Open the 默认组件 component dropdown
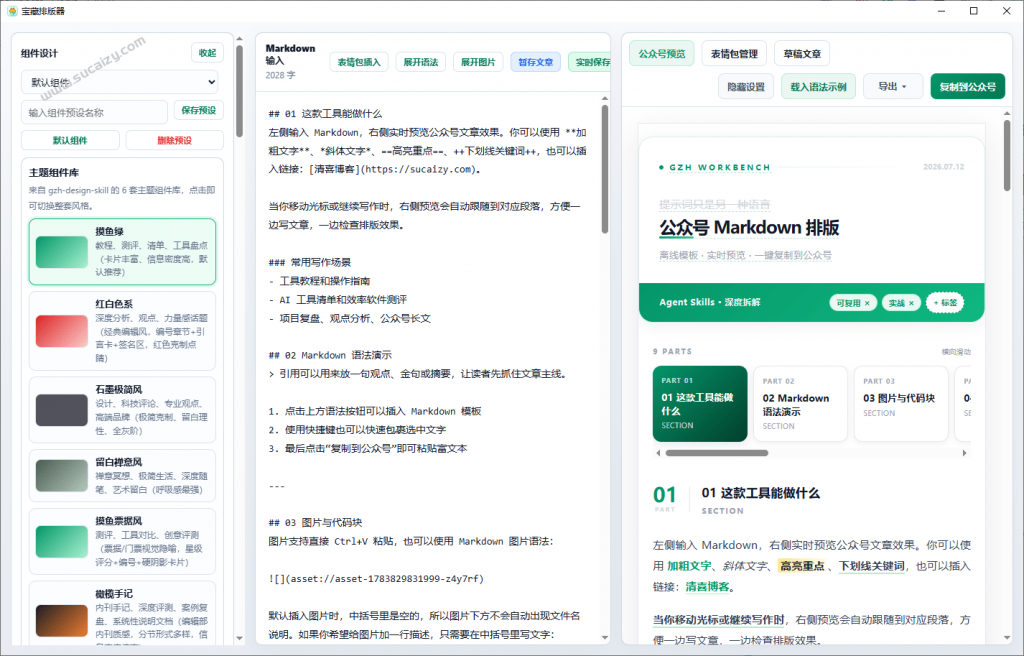 click(x=120, y=82)
